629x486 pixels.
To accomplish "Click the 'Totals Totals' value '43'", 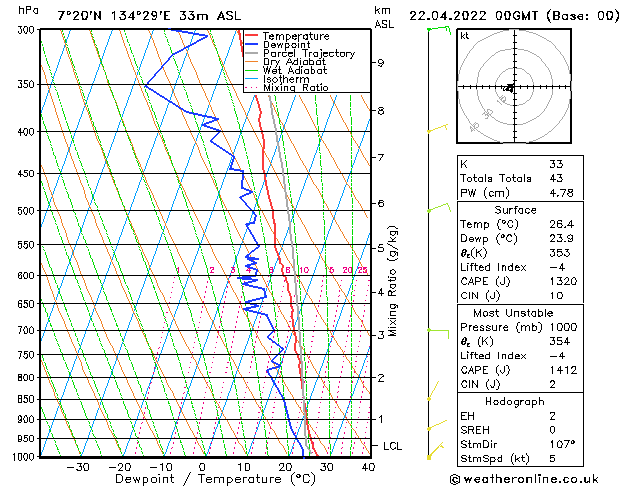I will pos(556,178).
